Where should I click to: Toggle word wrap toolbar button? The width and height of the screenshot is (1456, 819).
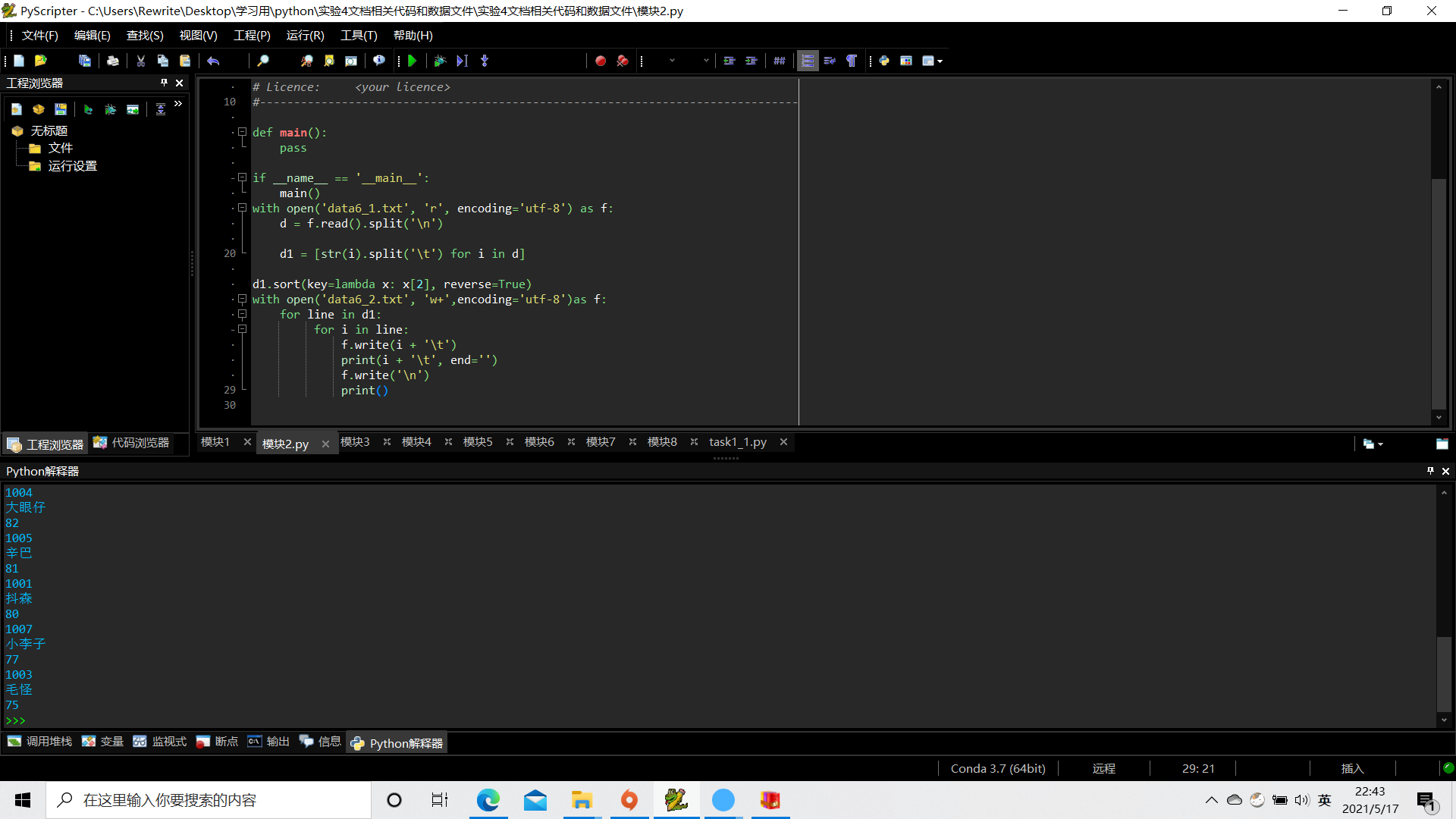[830, 61]
